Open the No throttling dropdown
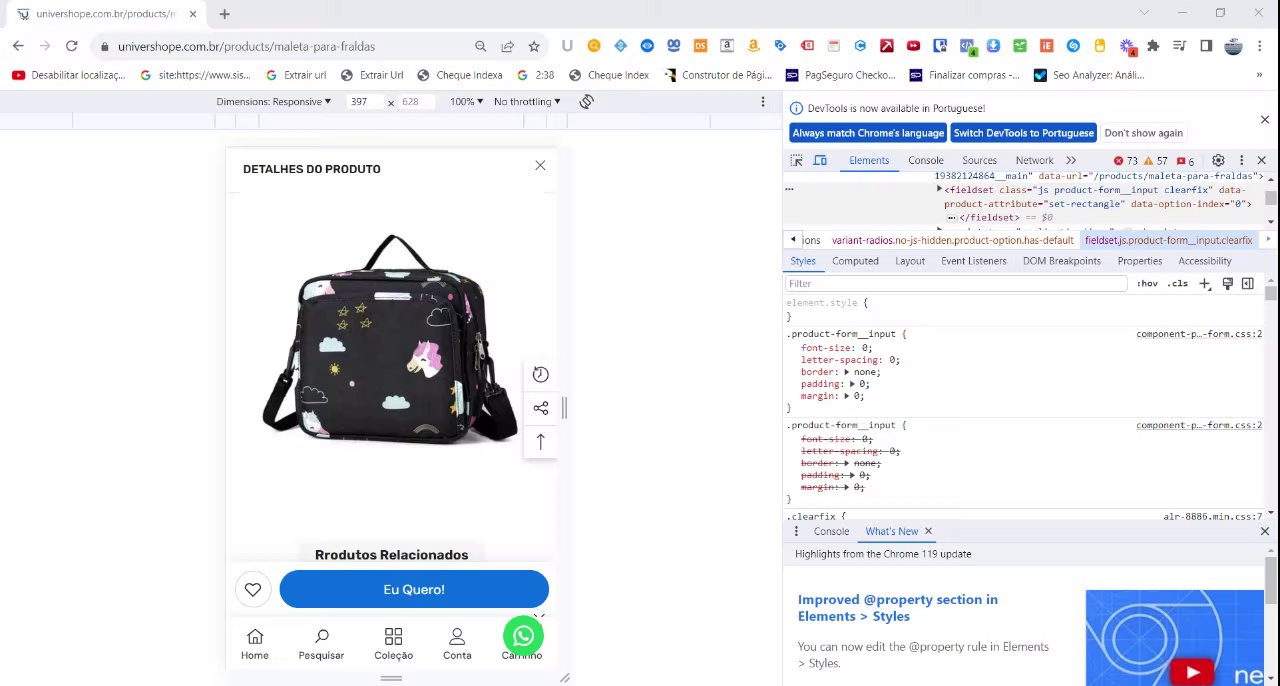The height and width of the screenshot is (686, 1280). pos(527,101)
